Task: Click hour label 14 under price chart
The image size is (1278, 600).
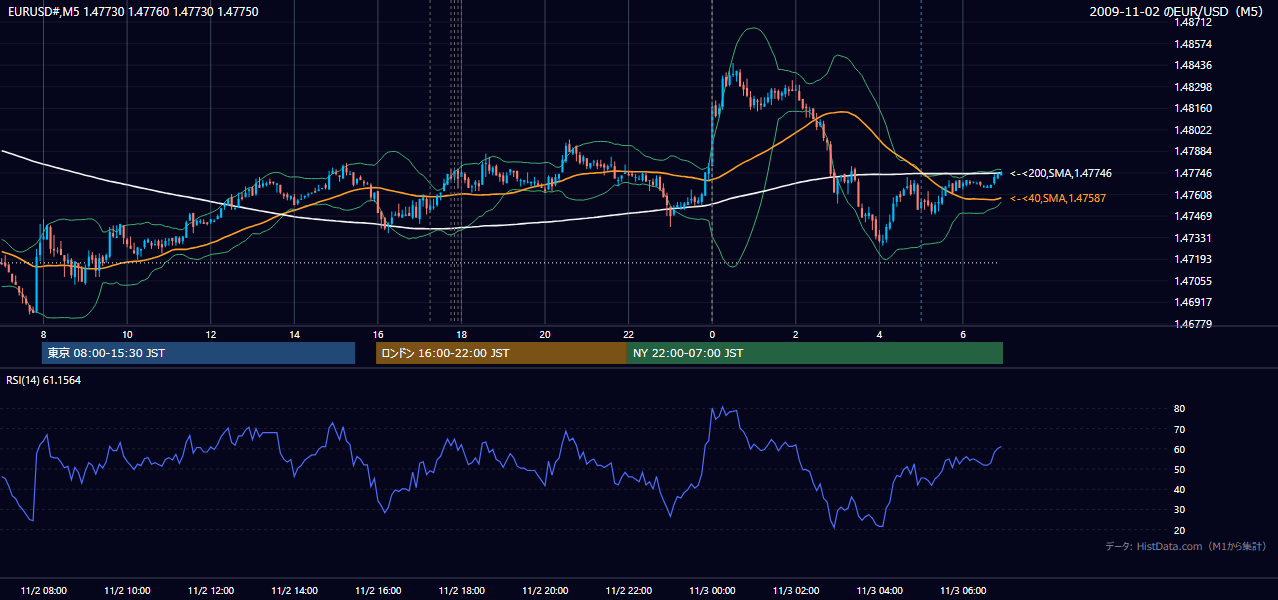Action: tap(294, 334)
